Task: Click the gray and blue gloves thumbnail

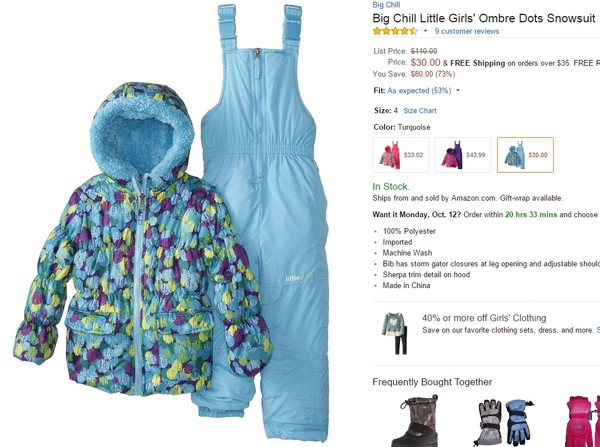Action: pos(503,423)
